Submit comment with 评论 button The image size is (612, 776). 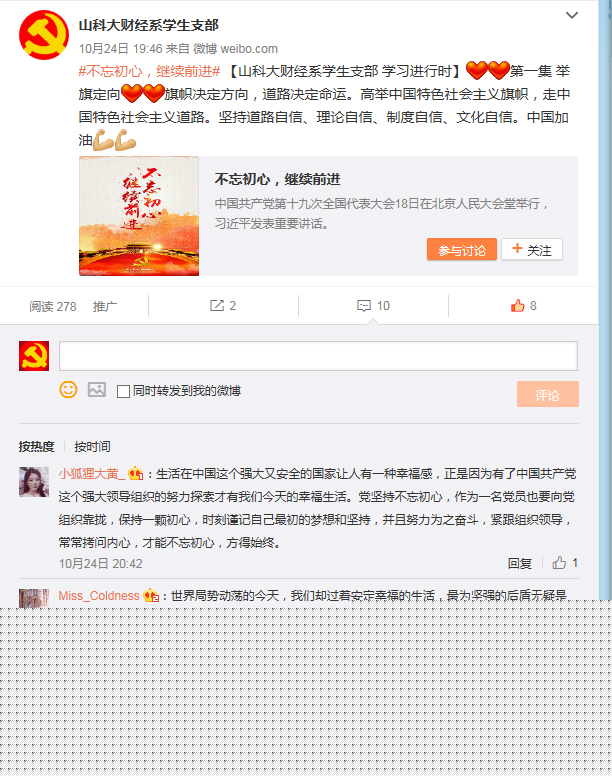click(548, 394)
